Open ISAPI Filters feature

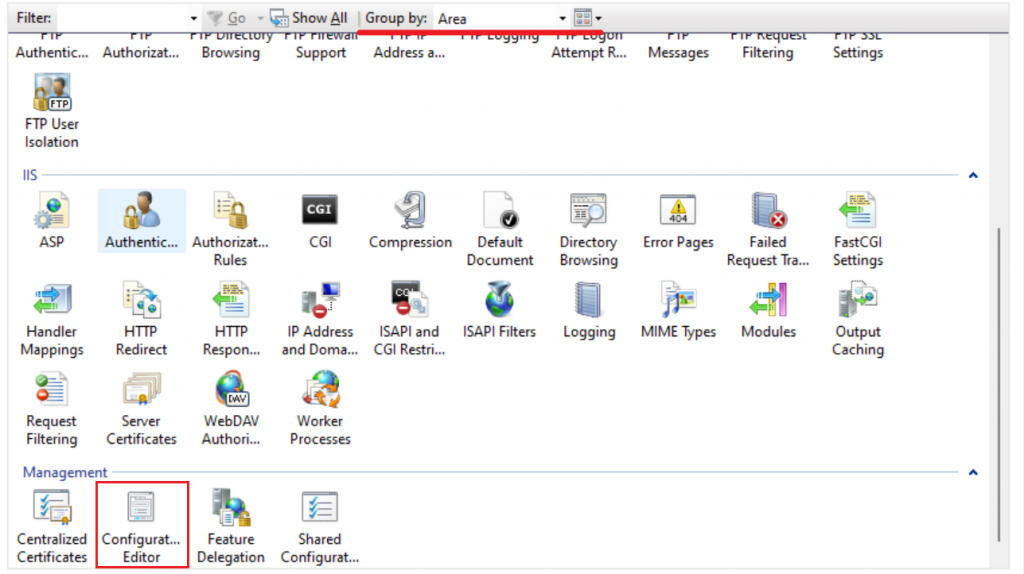pos(500,311)
